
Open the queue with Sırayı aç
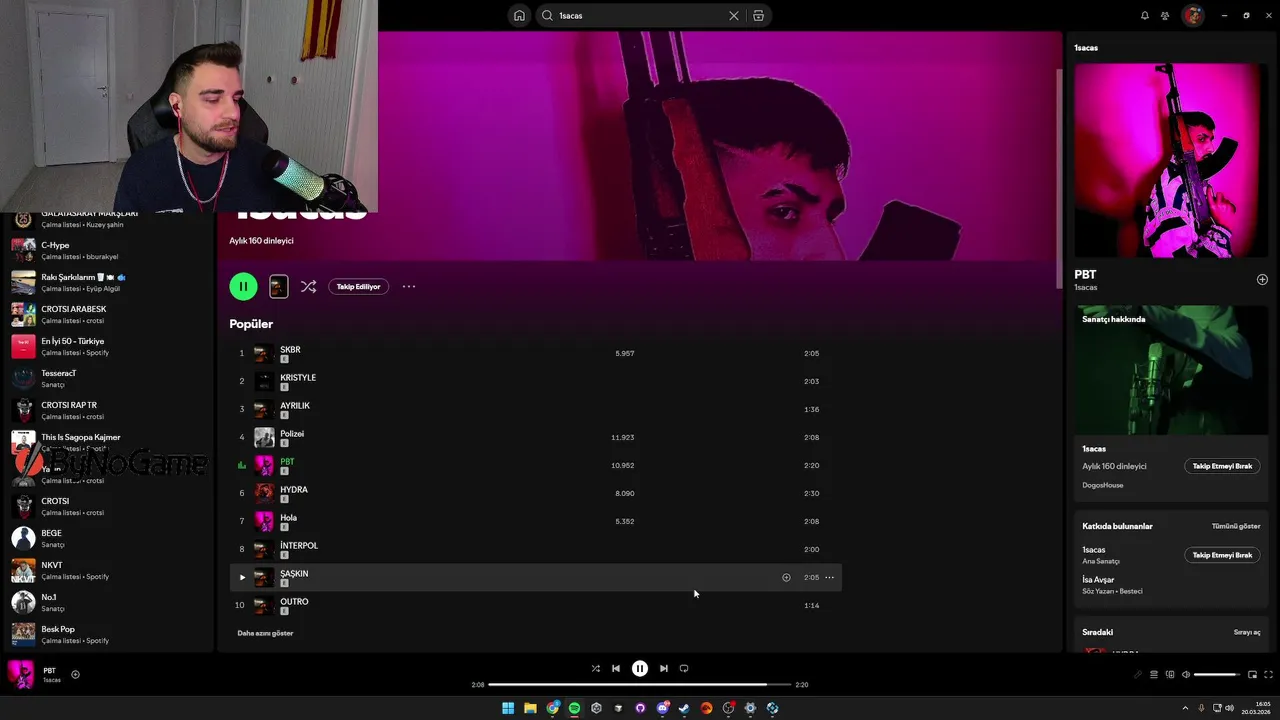coord(1247,632)
